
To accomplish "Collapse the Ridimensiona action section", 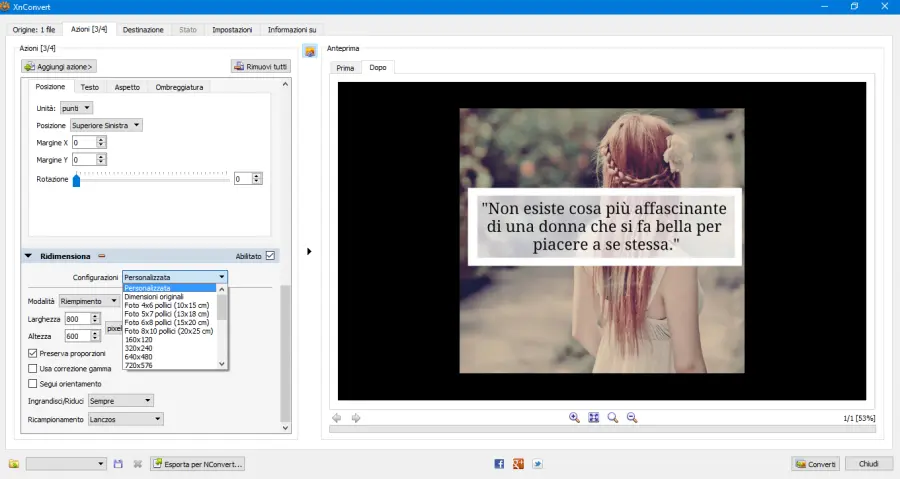I will (28, 256).
